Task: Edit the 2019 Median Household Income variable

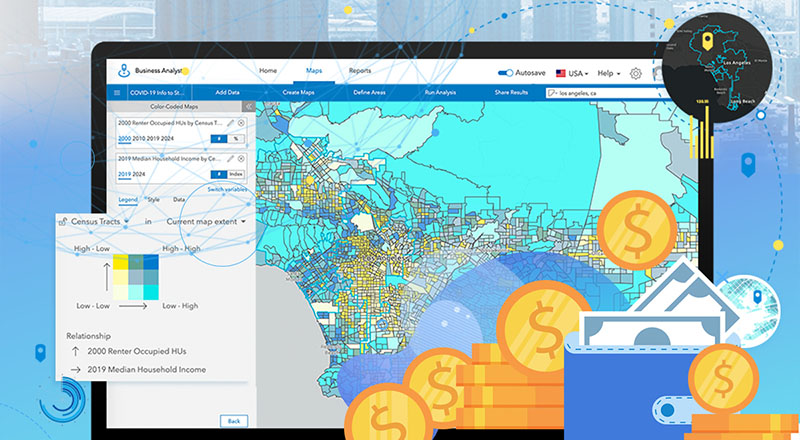Action: click(230, 158)
